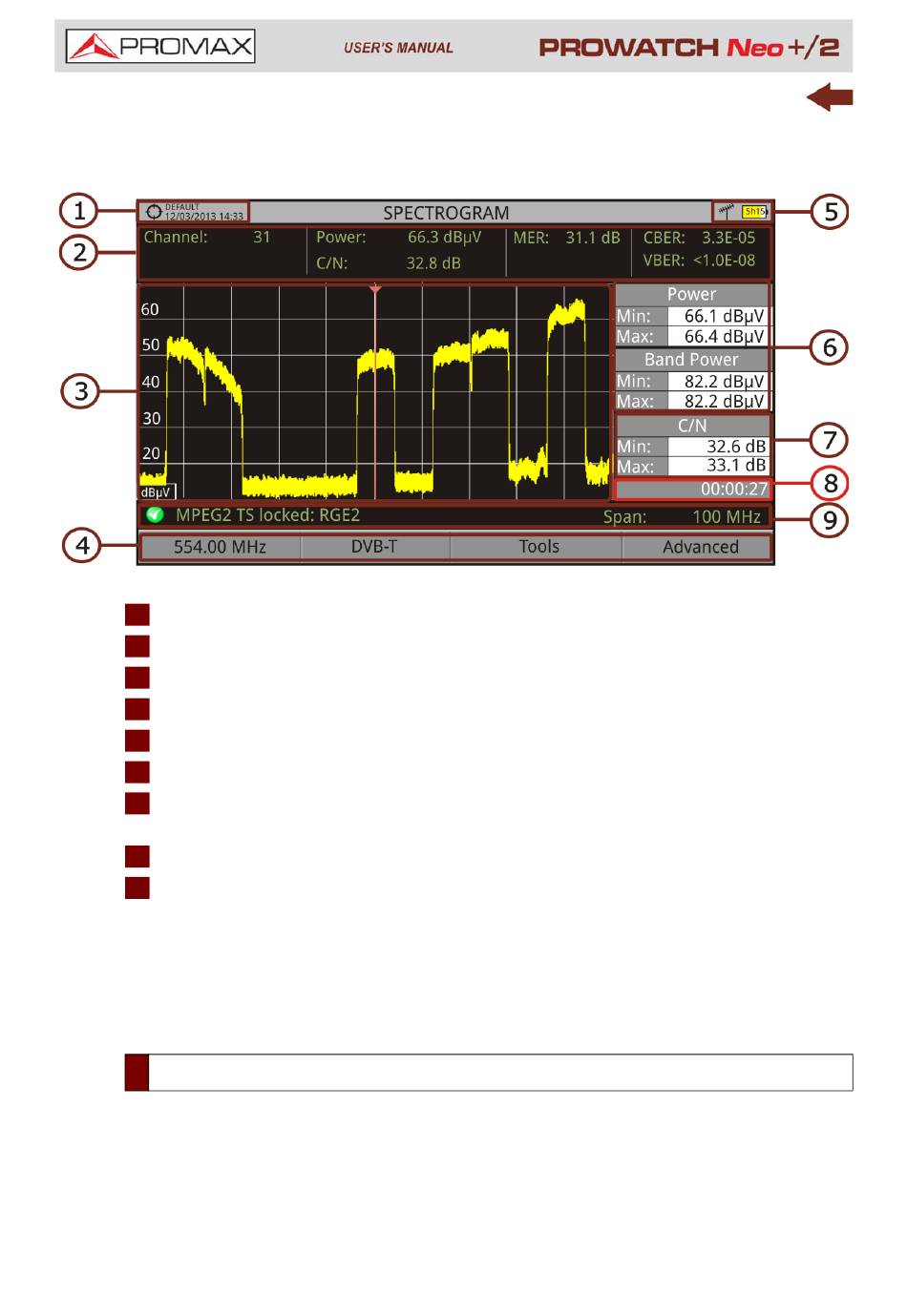
Task: Select the Channel 31 value
Action: tap(262, 237)
